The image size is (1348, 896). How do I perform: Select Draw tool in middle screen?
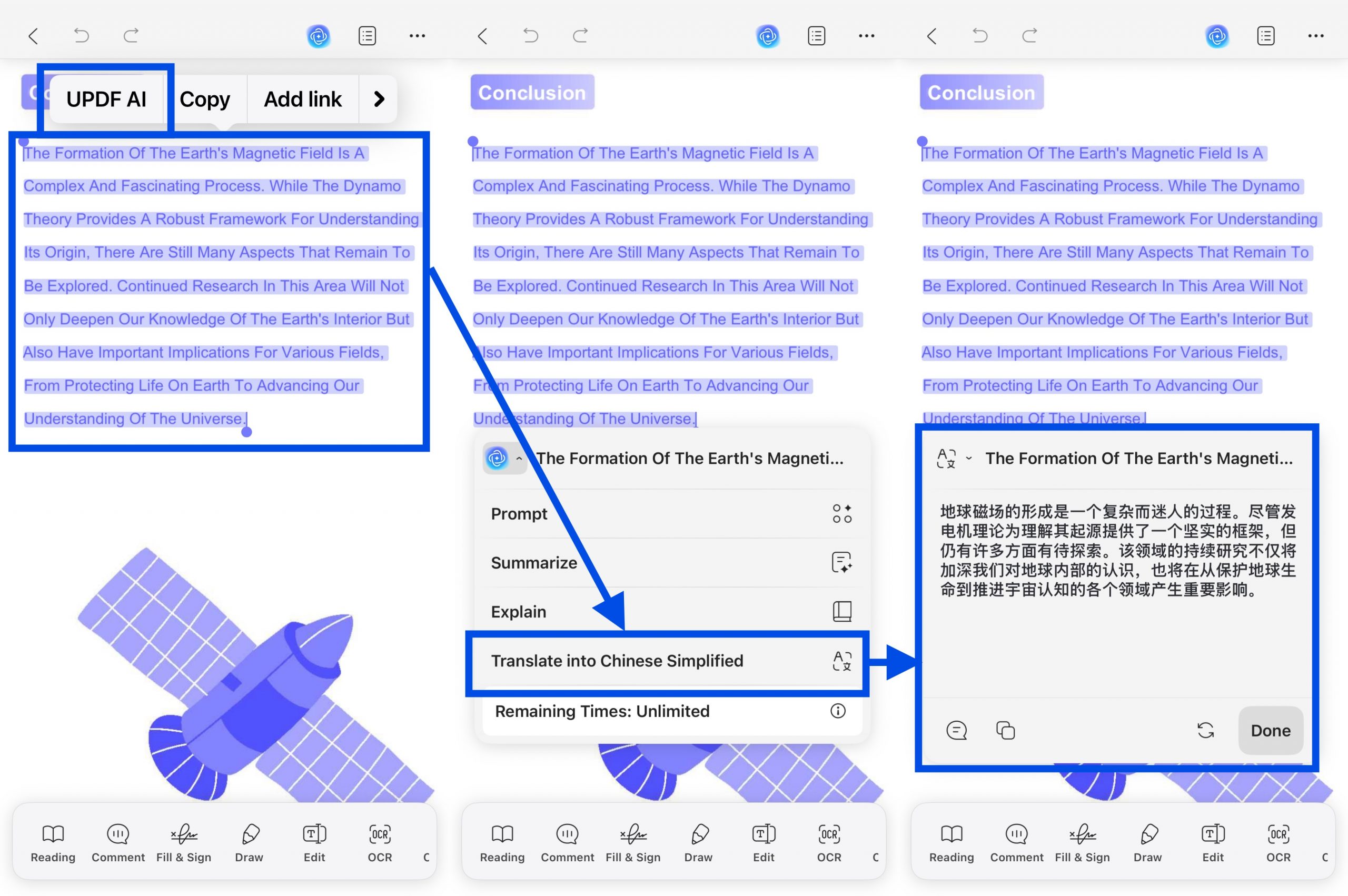(698, 843)
